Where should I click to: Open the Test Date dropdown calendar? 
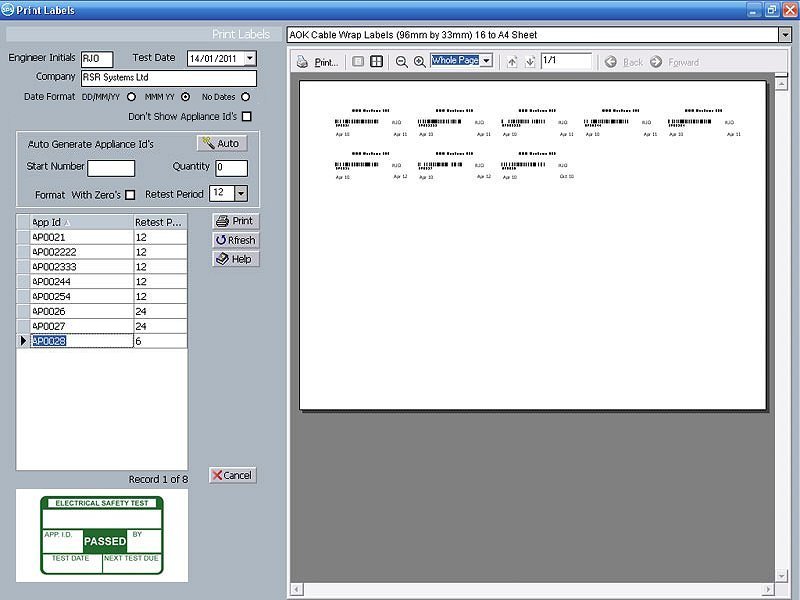pos(250,59)
